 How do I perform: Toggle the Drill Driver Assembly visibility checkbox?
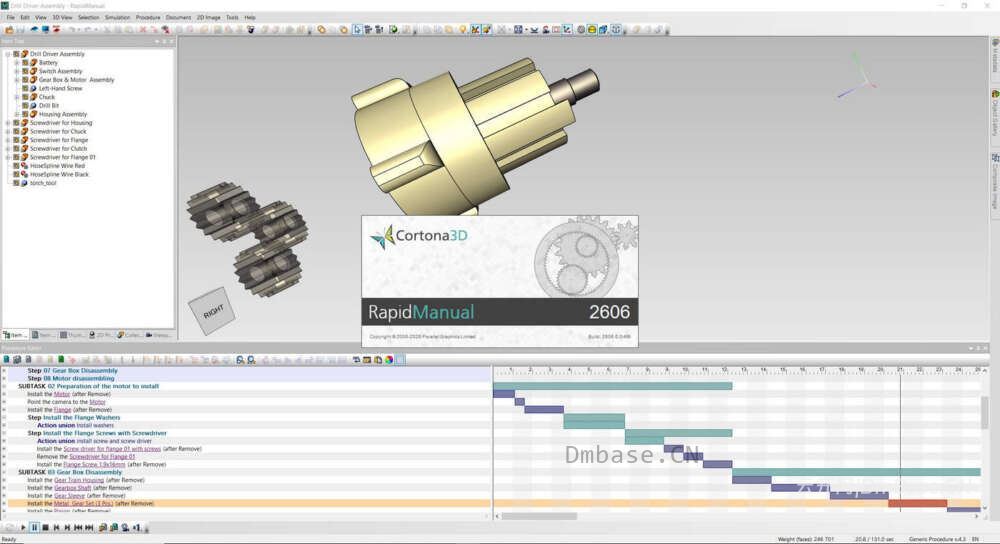click(x=16, y=54)
